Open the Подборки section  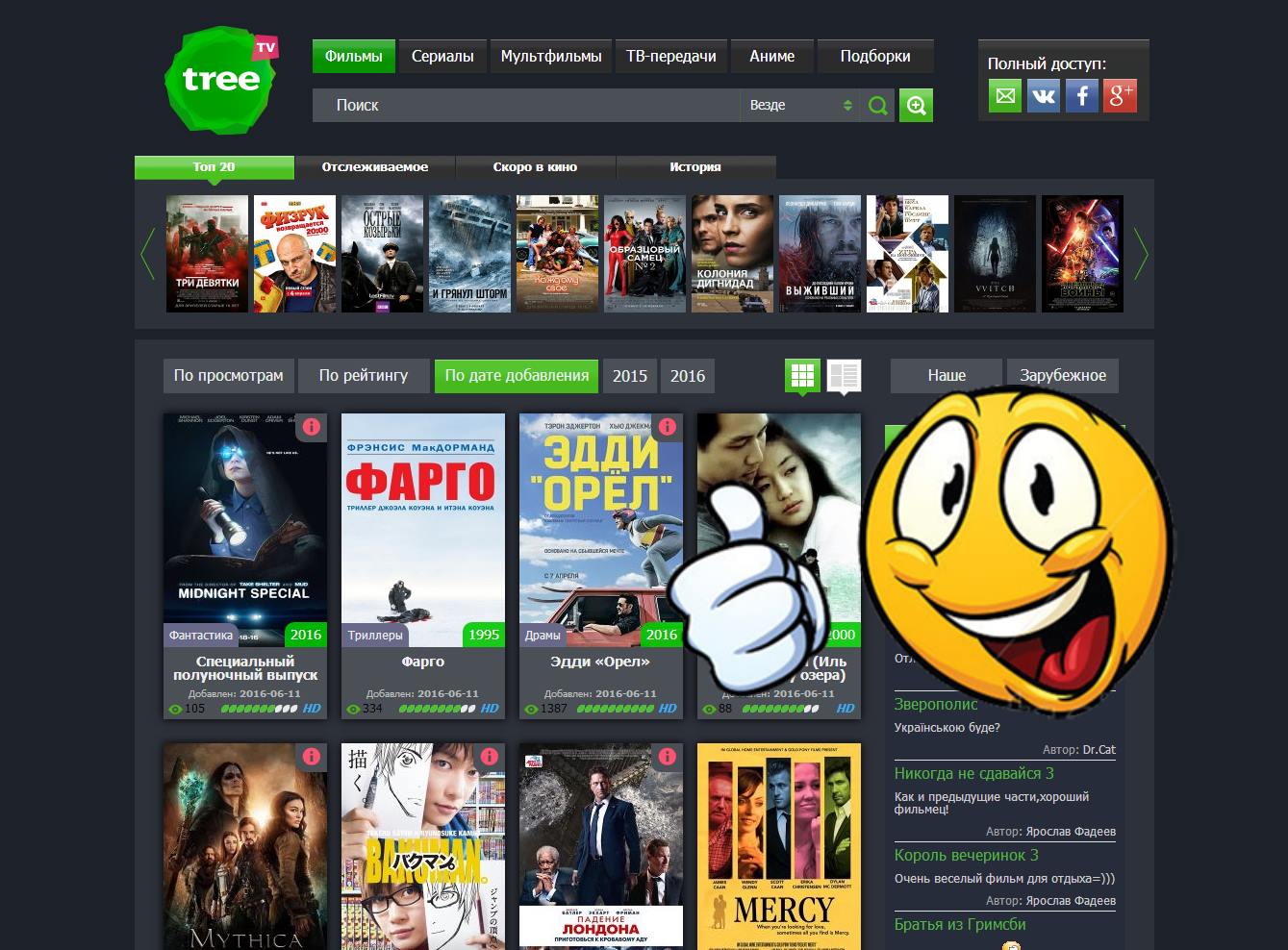click(875, 56)
